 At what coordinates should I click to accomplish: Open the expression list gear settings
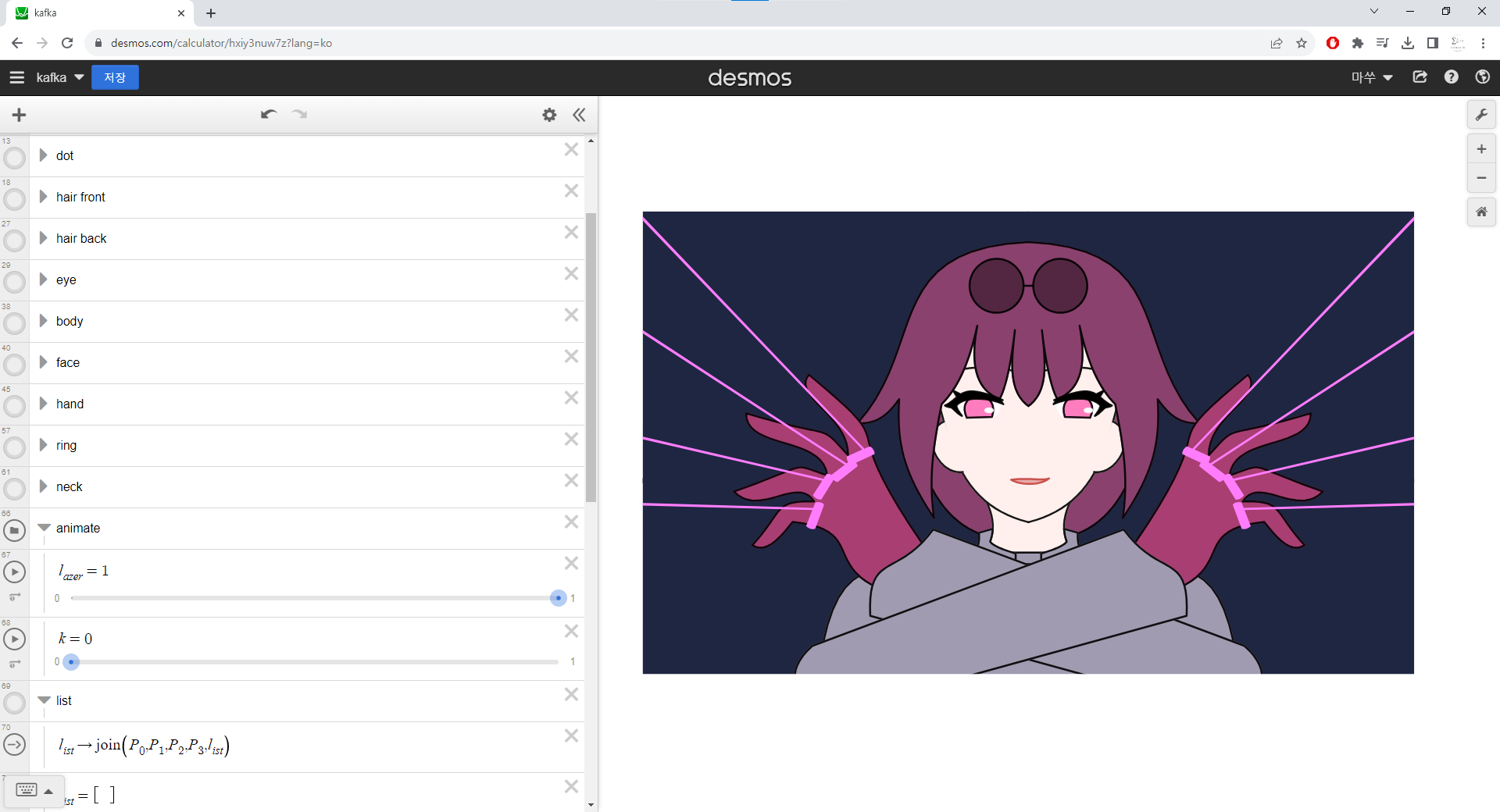click(549, 115)
